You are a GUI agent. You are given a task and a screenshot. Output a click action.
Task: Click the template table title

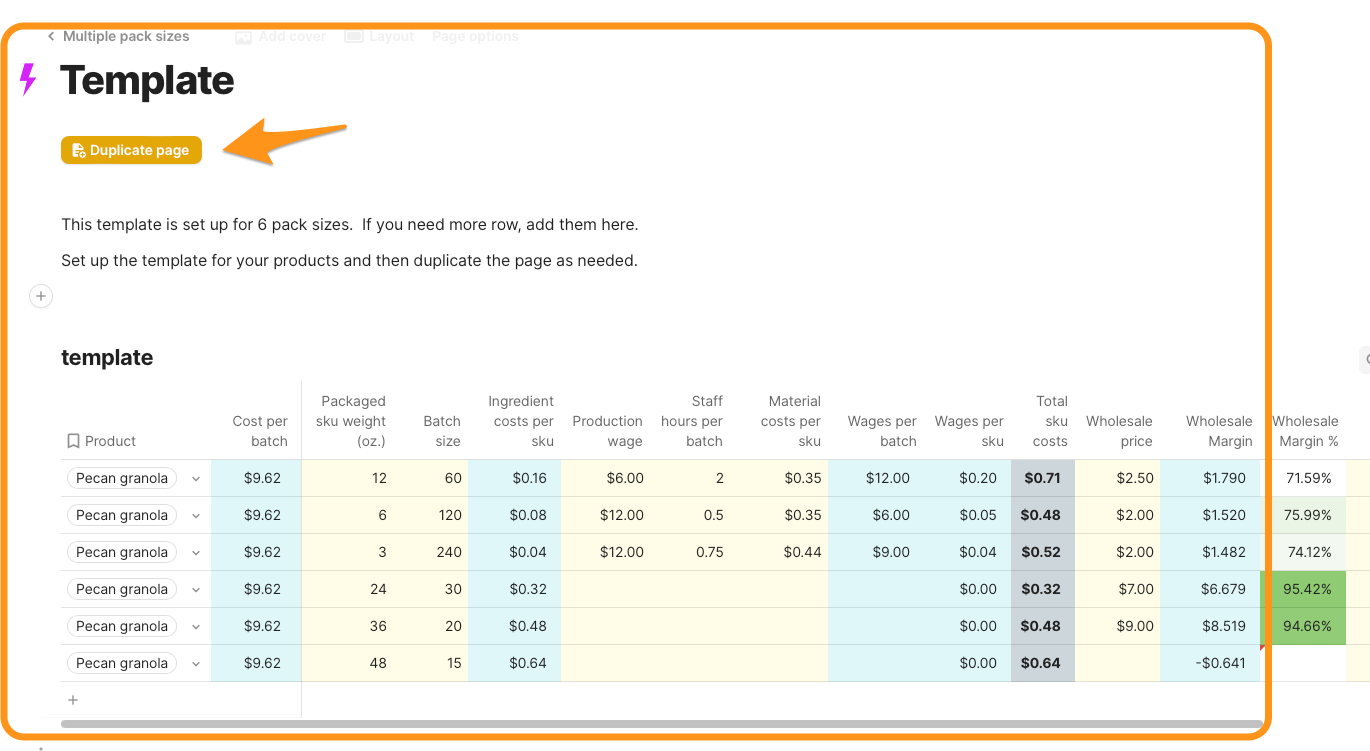click(x=107, y=358)
